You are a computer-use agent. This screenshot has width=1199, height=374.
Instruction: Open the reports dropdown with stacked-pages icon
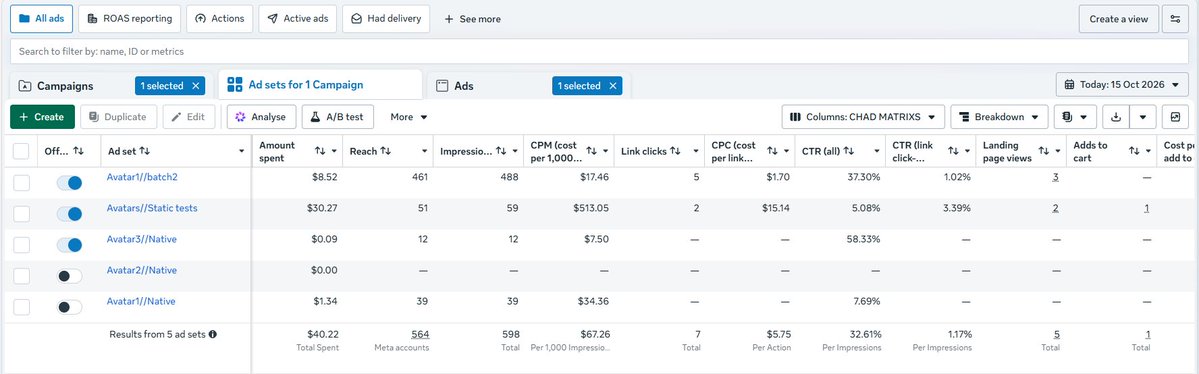point(1075,117)
